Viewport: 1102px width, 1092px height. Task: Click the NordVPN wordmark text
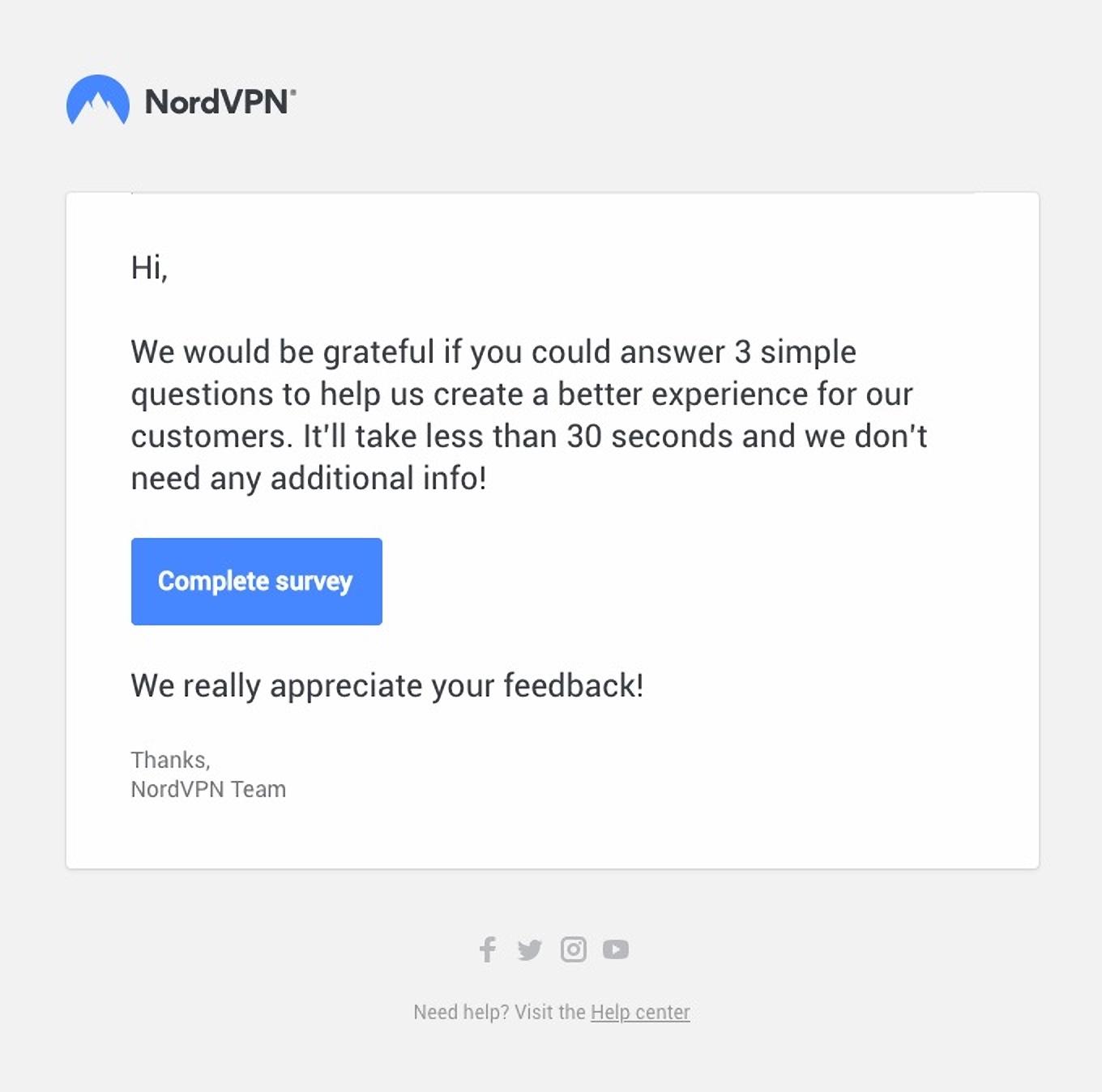[x=219, y=102]
